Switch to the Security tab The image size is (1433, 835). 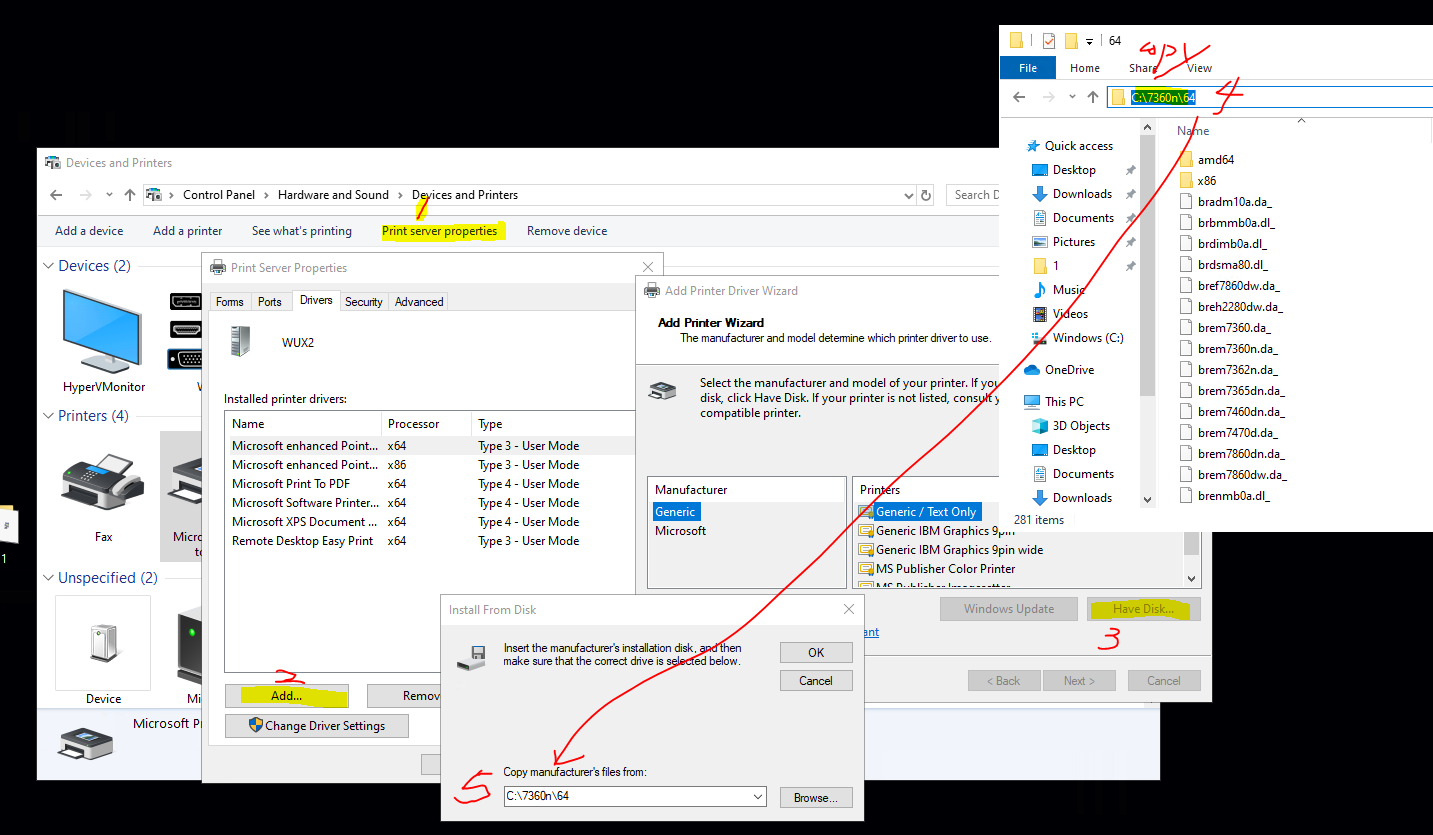tap(364, 301)
